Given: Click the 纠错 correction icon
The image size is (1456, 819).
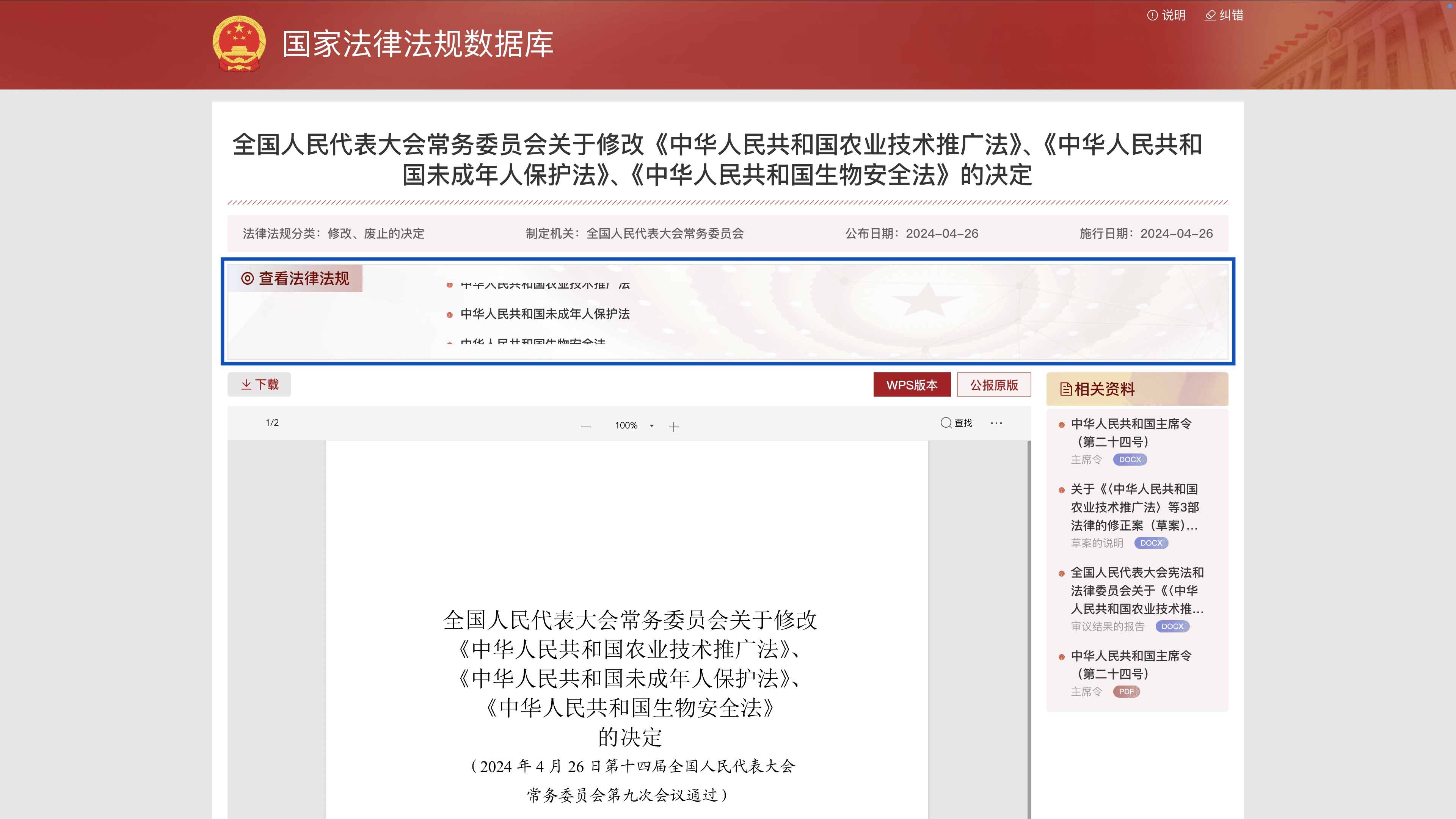Looking at the screenshot, I should [1210, 15].
